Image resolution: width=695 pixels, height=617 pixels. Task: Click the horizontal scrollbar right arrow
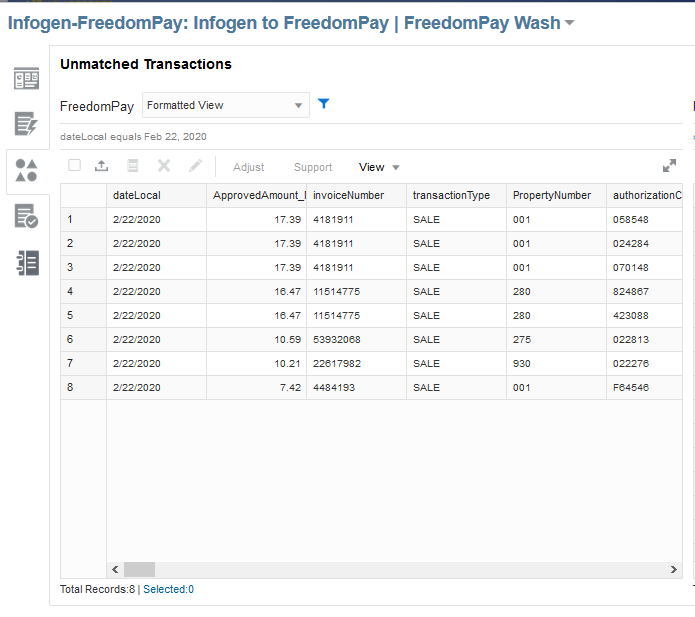[x=673, y=569]
